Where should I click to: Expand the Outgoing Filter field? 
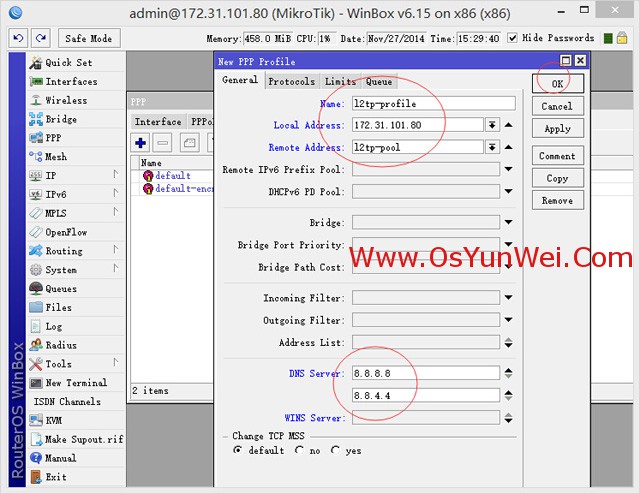click(x=509, y=320)
